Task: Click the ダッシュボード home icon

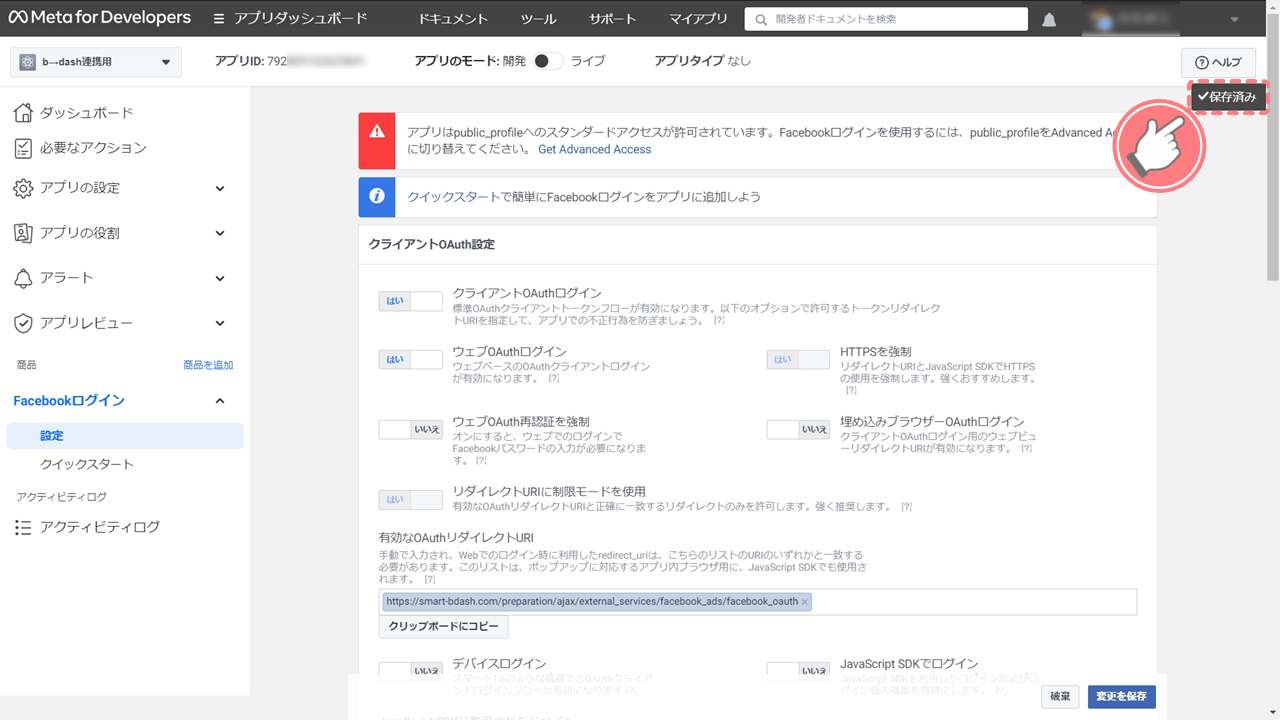Action: pyautogui.click(x=23, y=113)
